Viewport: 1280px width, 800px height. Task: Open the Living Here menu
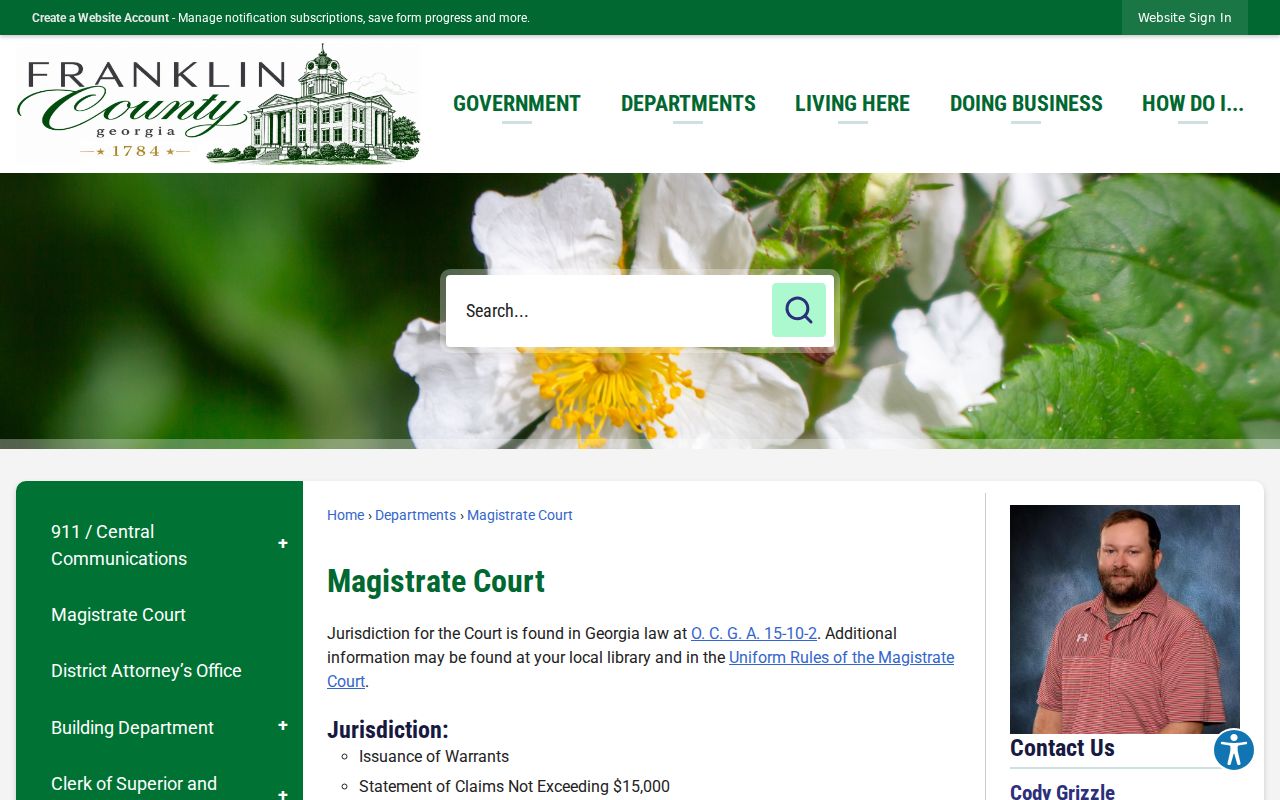tap(852, 104)
